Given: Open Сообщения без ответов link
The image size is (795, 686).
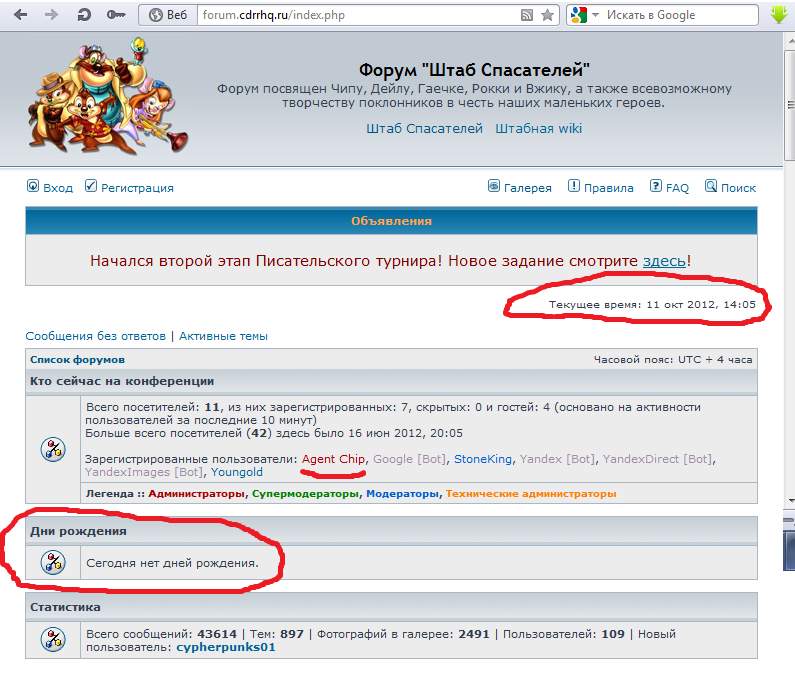Looking at the screenshot, I should point(96,336).
